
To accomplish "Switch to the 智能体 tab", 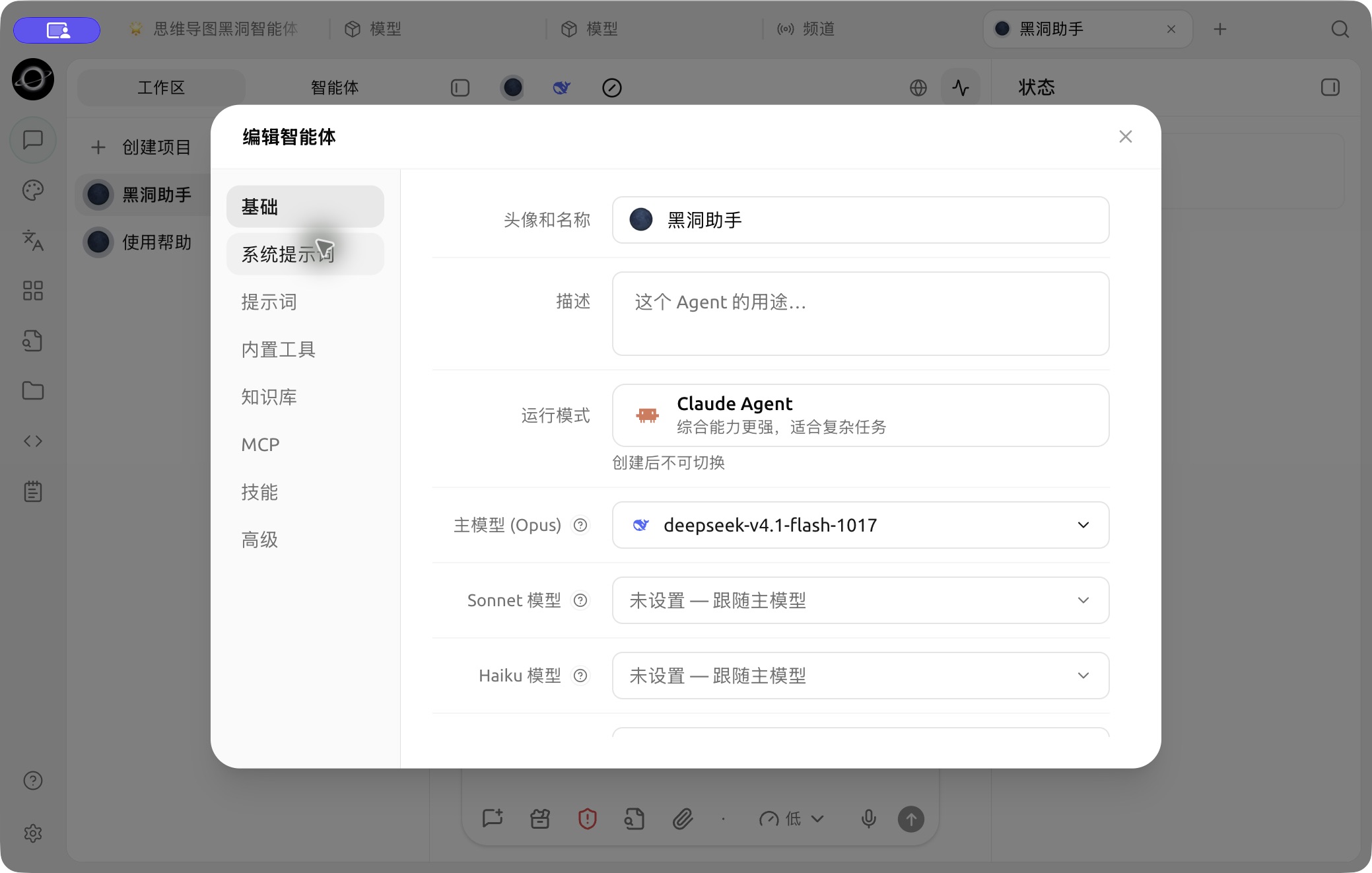I will [335, 88].
